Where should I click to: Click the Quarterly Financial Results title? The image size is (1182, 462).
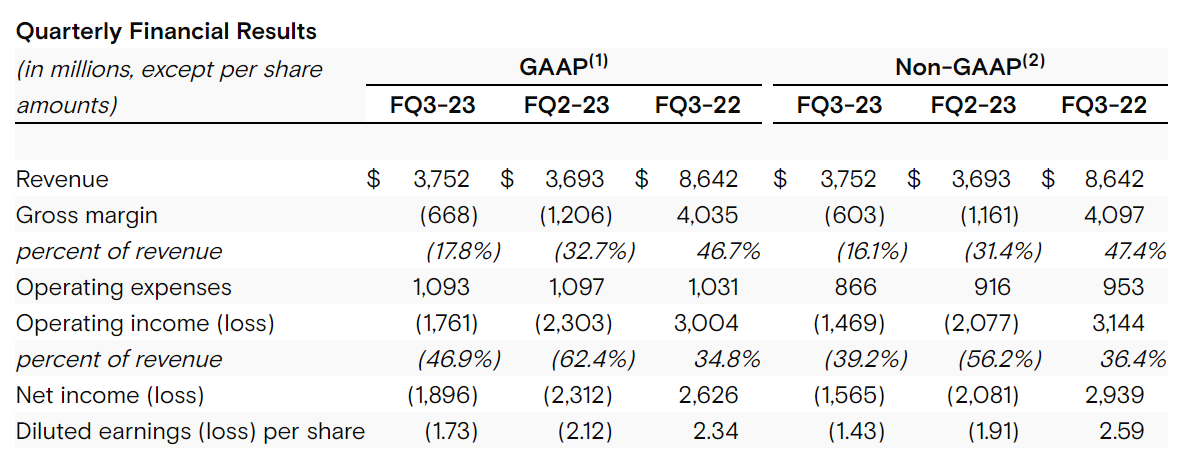[166, 32]
